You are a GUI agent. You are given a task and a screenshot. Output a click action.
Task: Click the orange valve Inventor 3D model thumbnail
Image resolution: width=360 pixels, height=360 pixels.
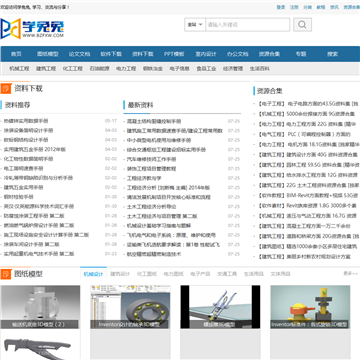tap(310, 307)
